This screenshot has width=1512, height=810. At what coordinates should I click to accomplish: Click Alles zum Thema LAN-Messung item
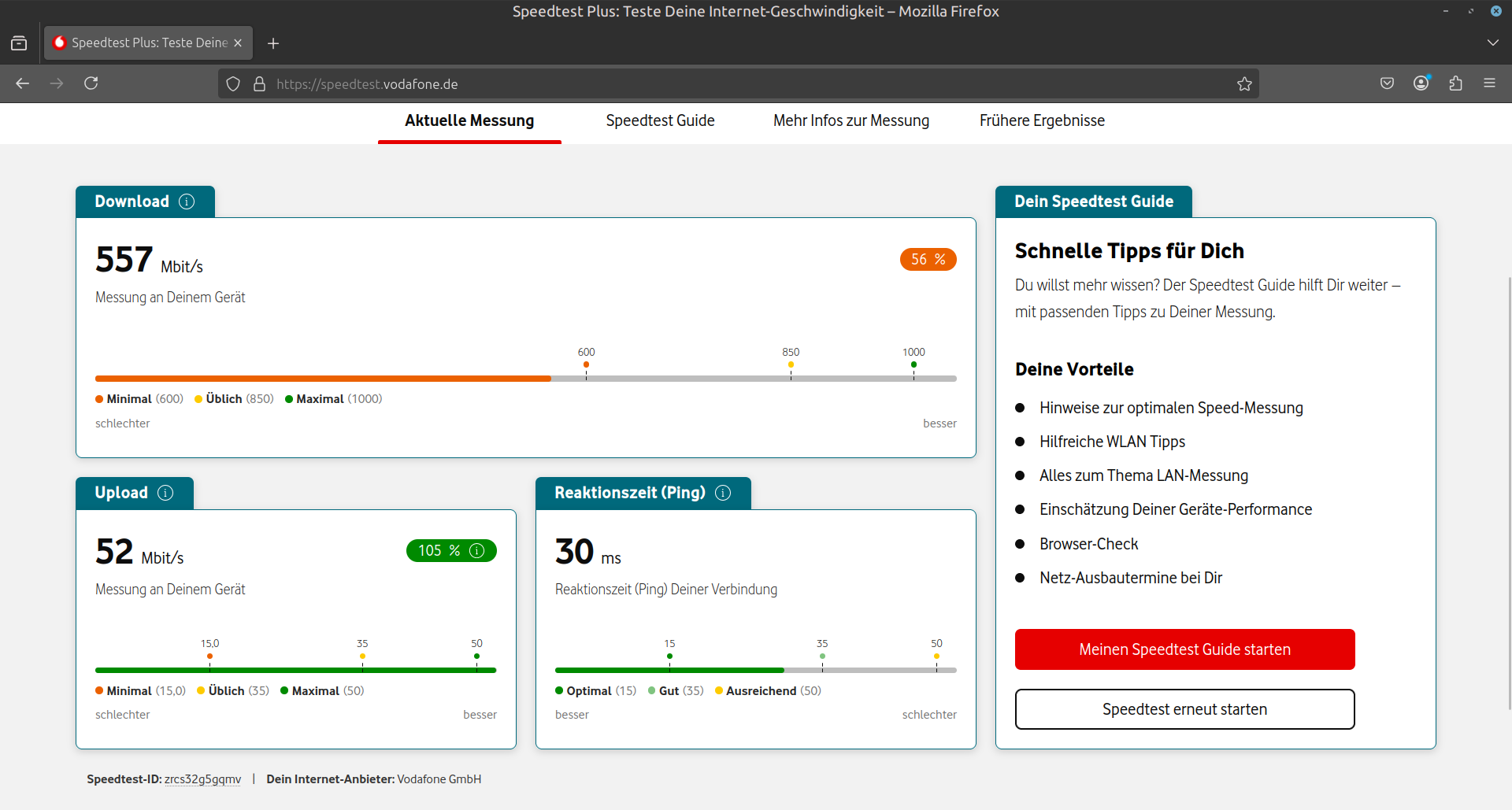coord(1143,475)
